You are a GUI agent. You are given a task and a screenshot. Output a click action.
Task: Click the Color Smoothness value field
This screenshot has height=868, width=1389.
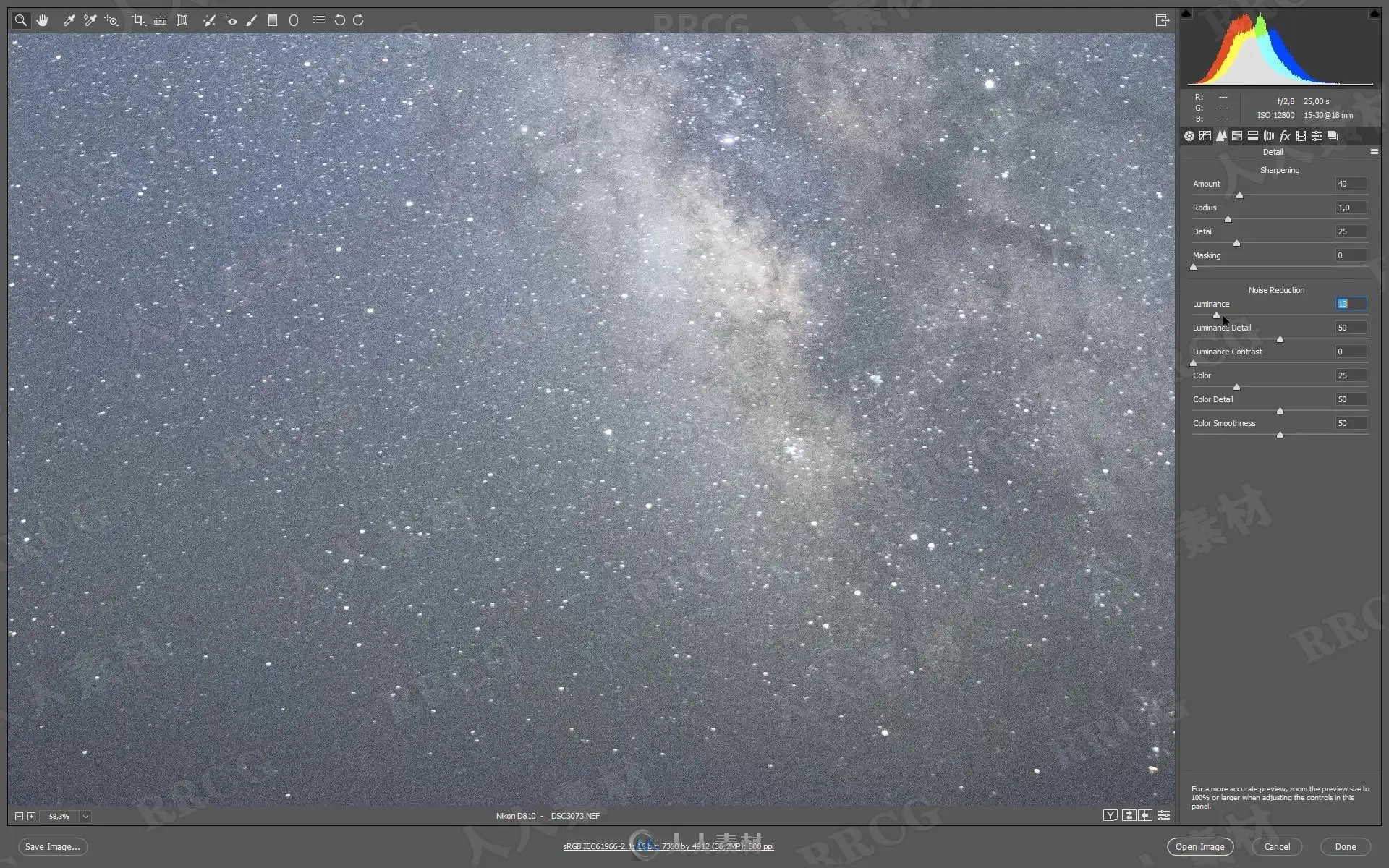[1351, 423]
